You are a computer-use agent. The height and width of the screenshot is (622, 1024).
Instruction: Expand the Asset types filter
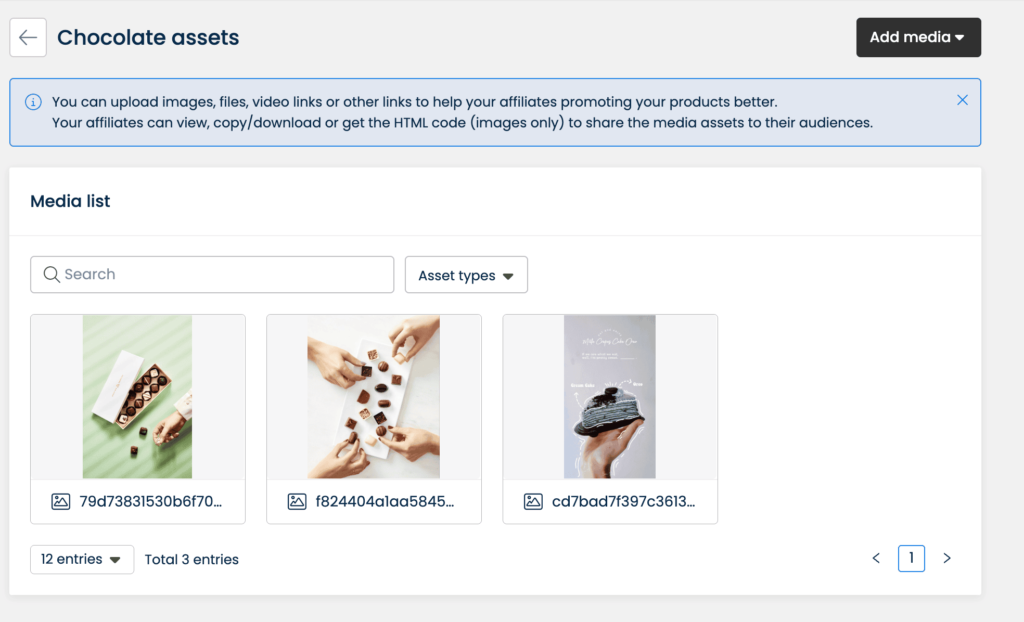pos(466,276)
